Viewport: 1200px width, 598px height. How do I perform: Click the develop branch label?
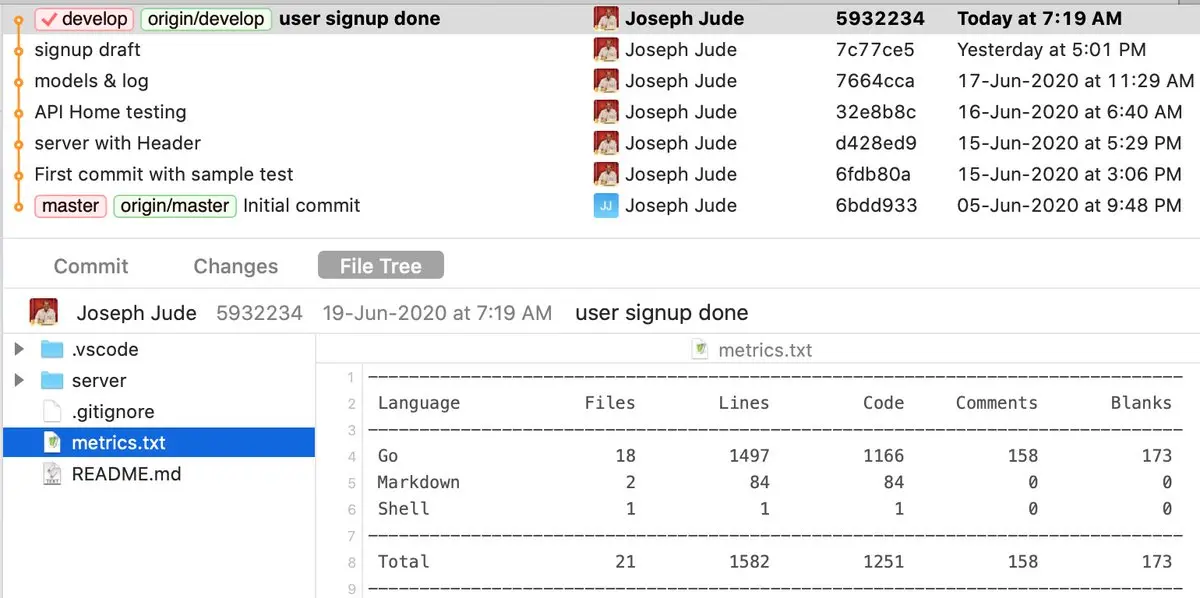click(x=84, y=19)
